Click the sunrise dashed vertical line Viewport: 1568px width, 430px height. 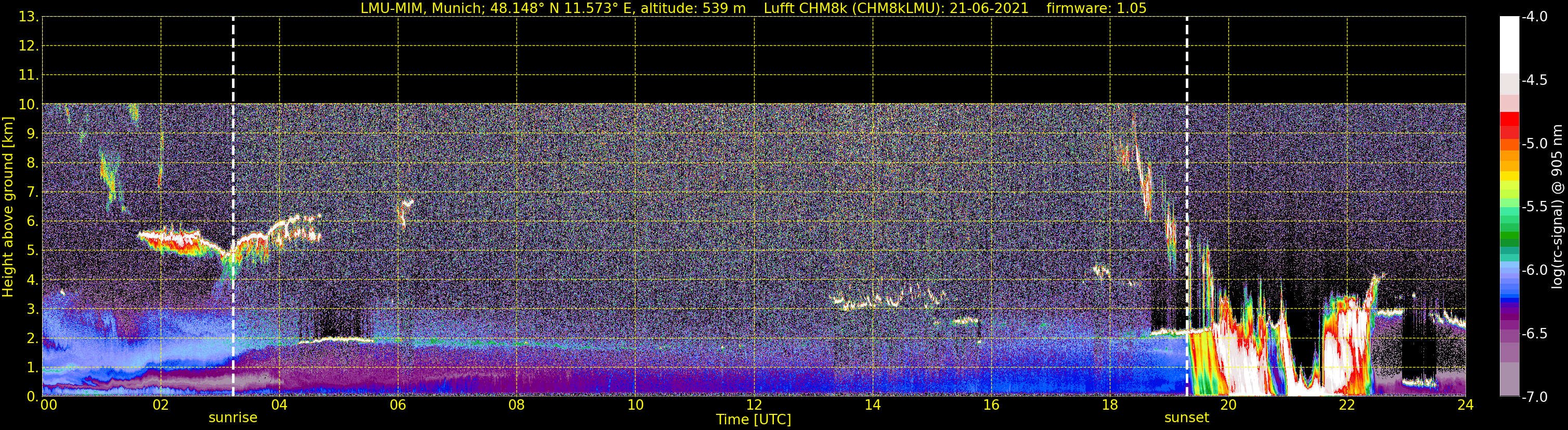(233, 207)
